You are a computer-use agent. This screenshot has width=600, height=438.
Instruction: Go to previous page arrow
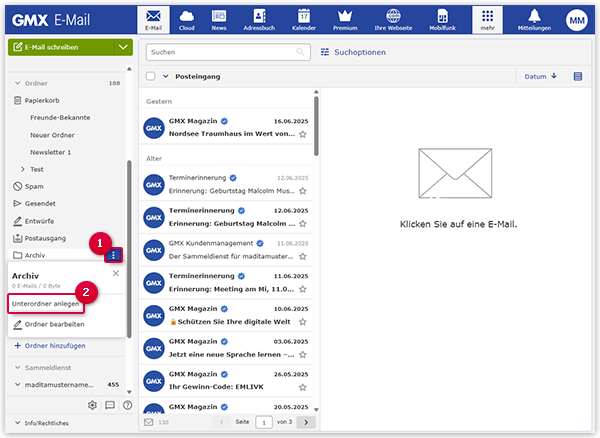tap(222, 422)
